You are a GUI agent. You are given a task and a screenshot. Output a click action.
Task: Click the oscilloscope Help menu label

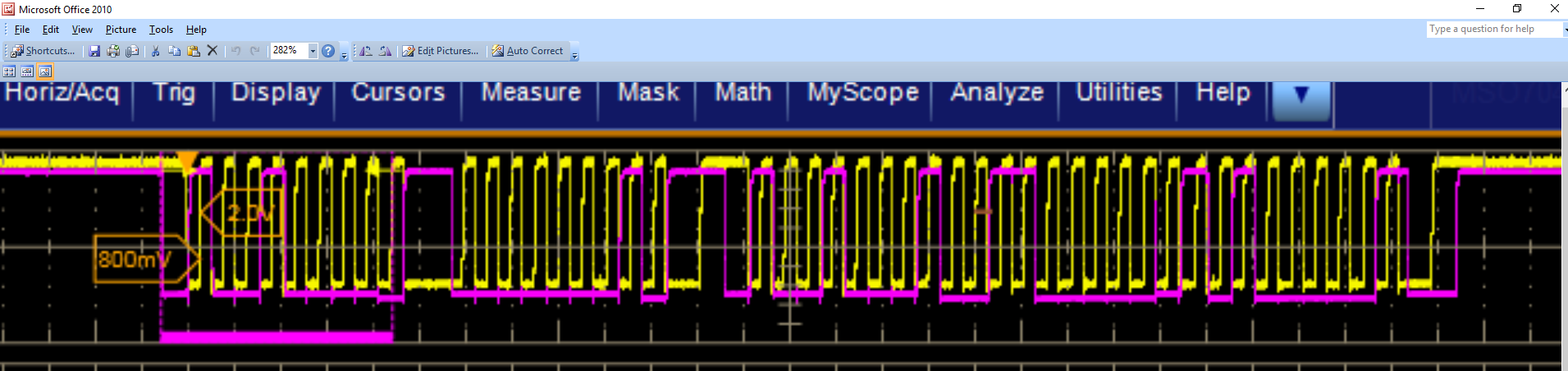[x=1223, y=93]
